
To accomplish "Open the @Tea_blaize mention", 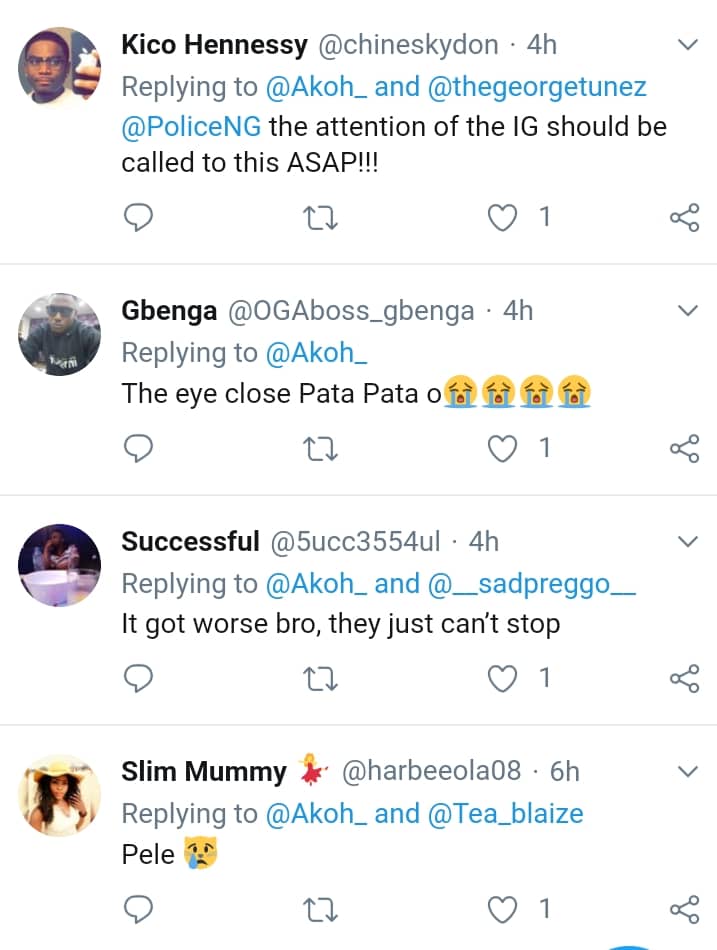I will (505, 813).
